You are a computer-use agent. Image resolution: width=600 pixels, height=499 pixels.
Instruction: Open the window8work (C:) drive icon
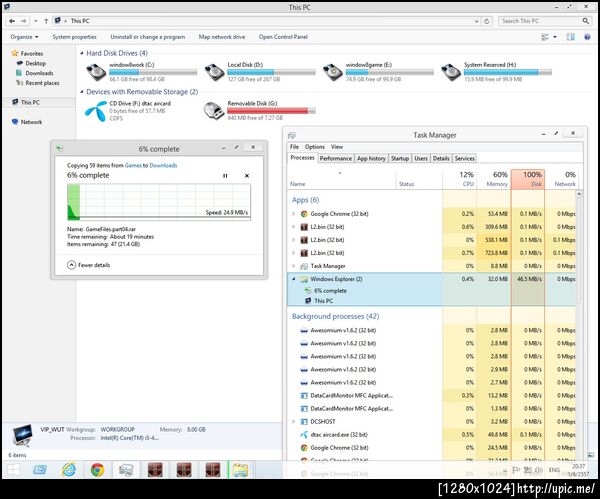[96, 72]
